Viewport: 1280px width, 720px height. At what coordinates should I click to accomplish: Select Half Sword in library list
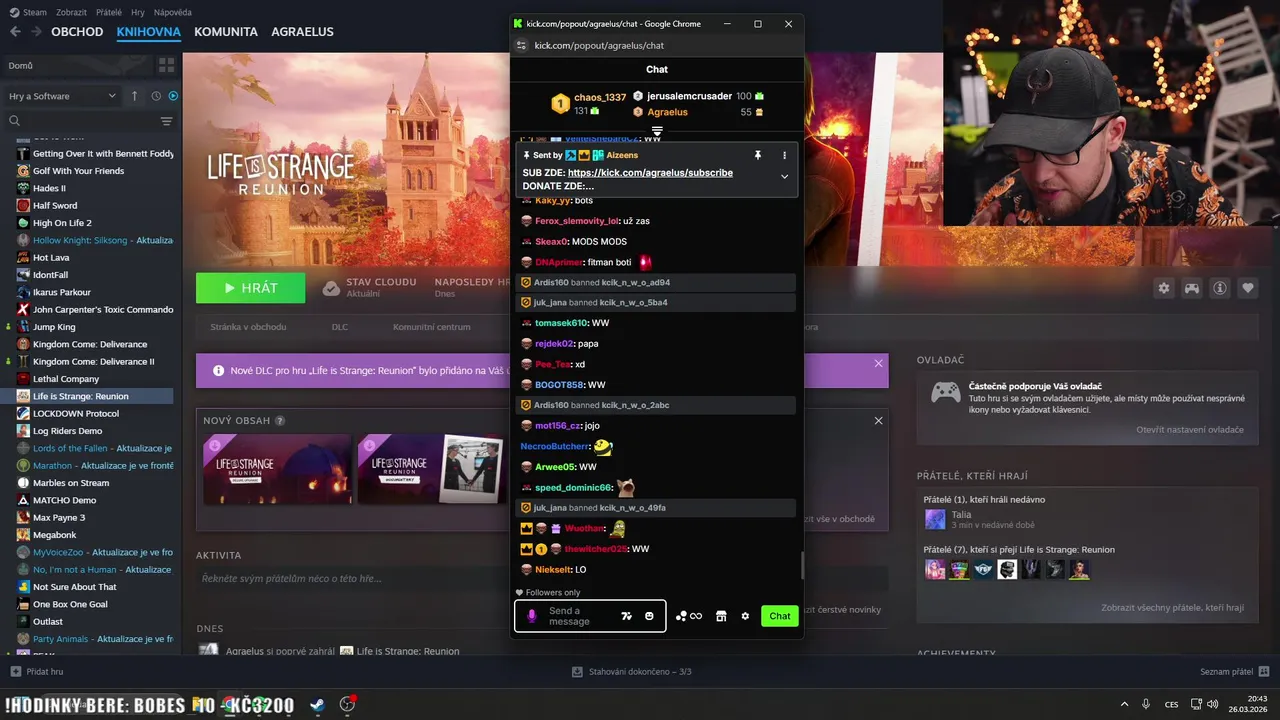(x=55, y=205)
